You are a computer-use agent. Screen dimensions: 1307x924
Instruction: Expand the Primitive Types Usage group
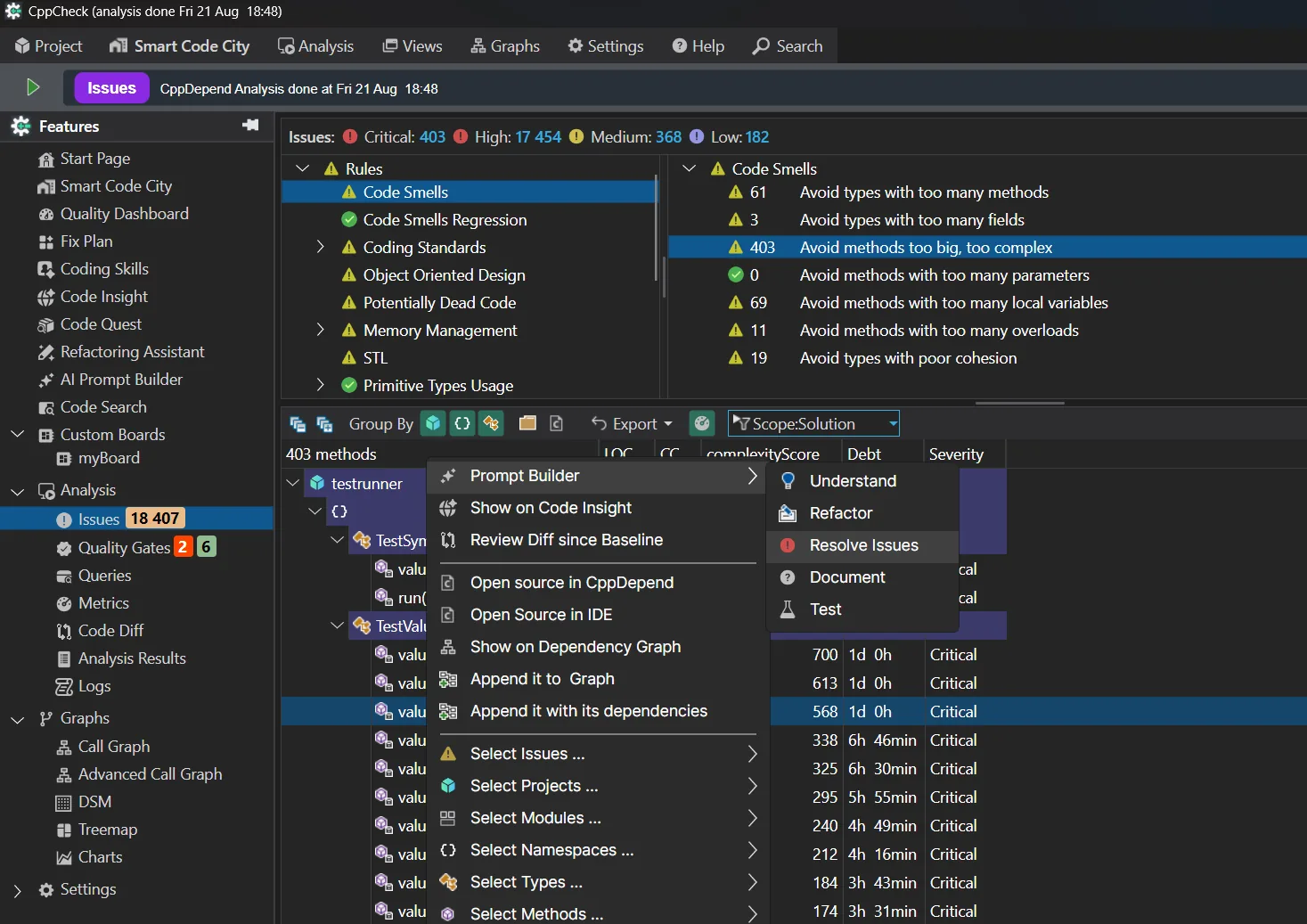(x=321, y=385)
